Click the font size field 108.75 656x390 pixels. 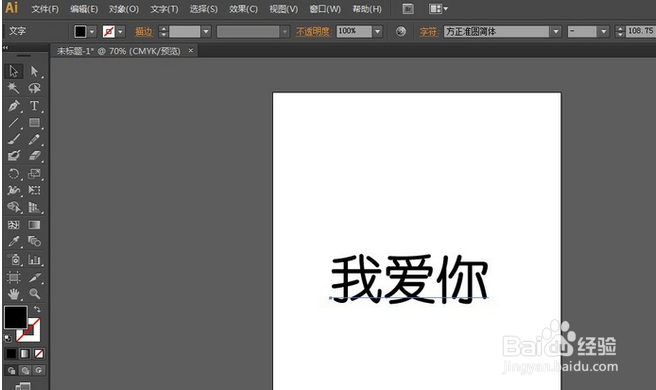(x=641, y=31)
